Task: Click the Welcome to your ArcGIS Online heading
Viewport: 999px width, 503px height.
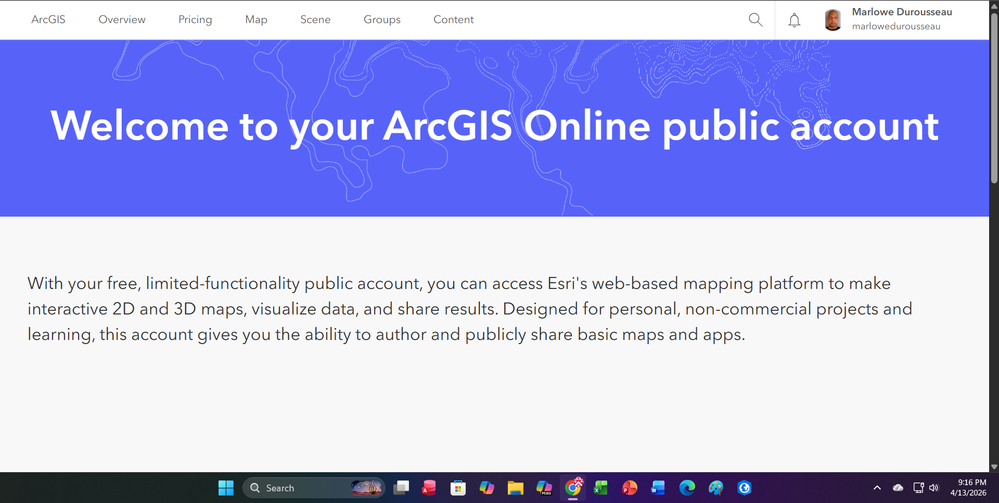Action: click(494, 126)
